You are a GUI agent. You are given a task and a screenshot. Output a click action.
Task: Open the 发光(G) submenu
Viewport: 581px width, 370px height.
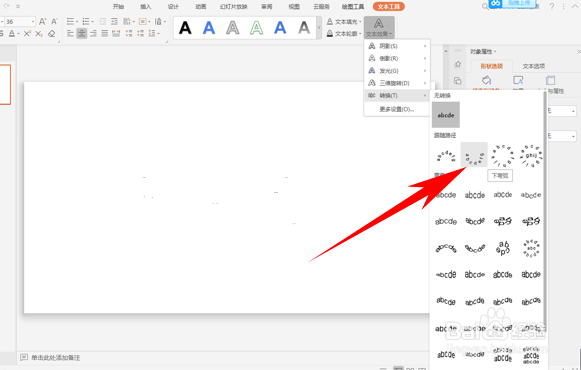[397, 71]
